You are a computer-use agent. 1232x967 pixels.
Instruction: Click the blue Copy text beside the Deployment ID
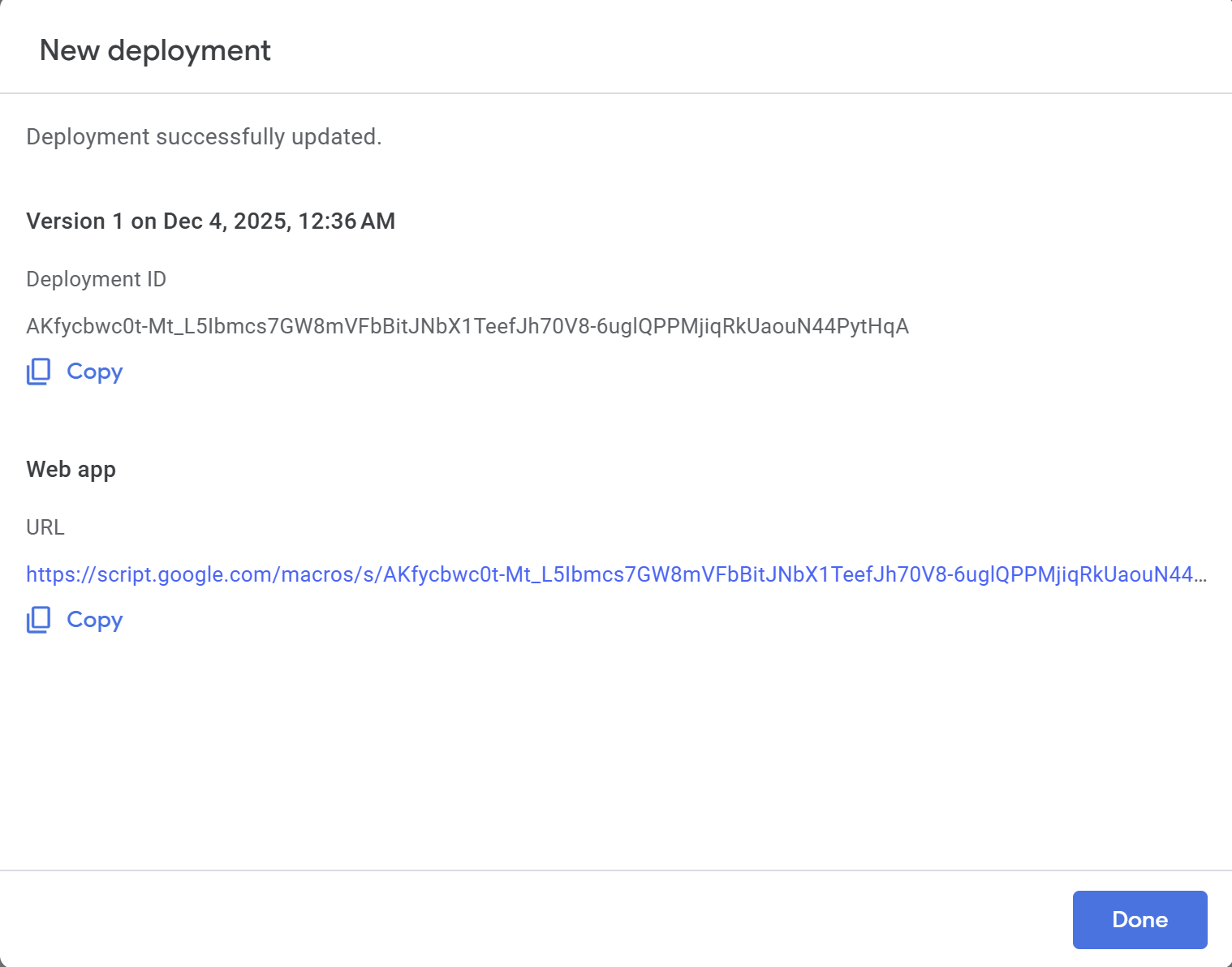(x=94, y=371)
